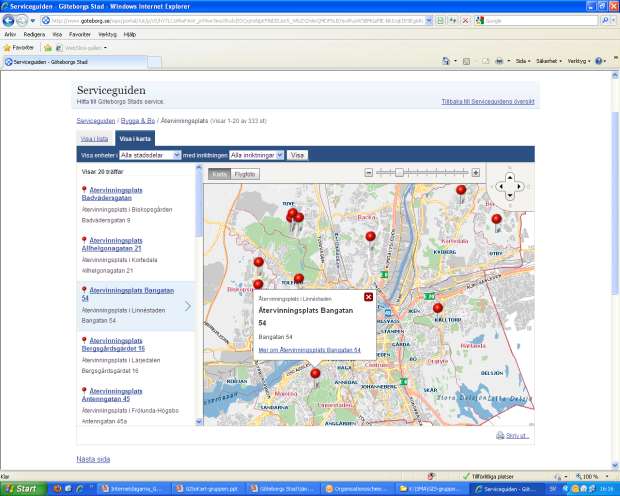Open recent pages dropdown next to Forward

pos(33,21)
